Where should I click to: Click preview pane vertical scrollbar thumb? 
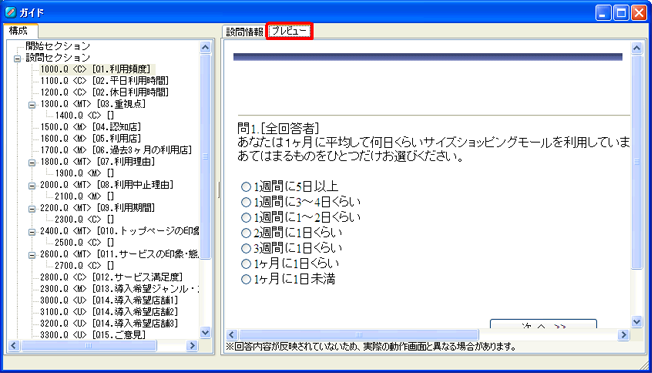tap(637, 162)
